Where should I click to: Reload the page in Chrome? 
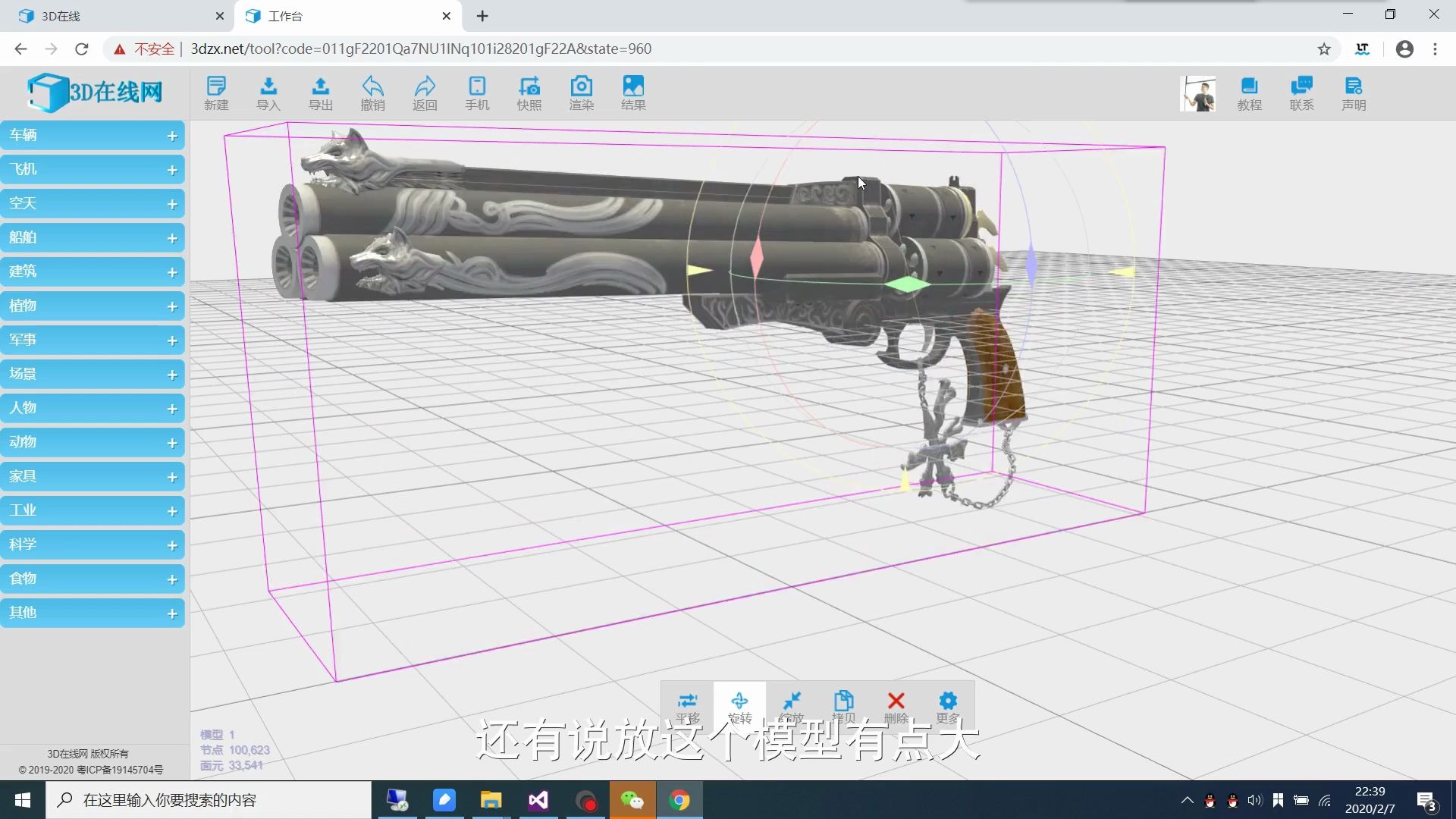point(82,49)
